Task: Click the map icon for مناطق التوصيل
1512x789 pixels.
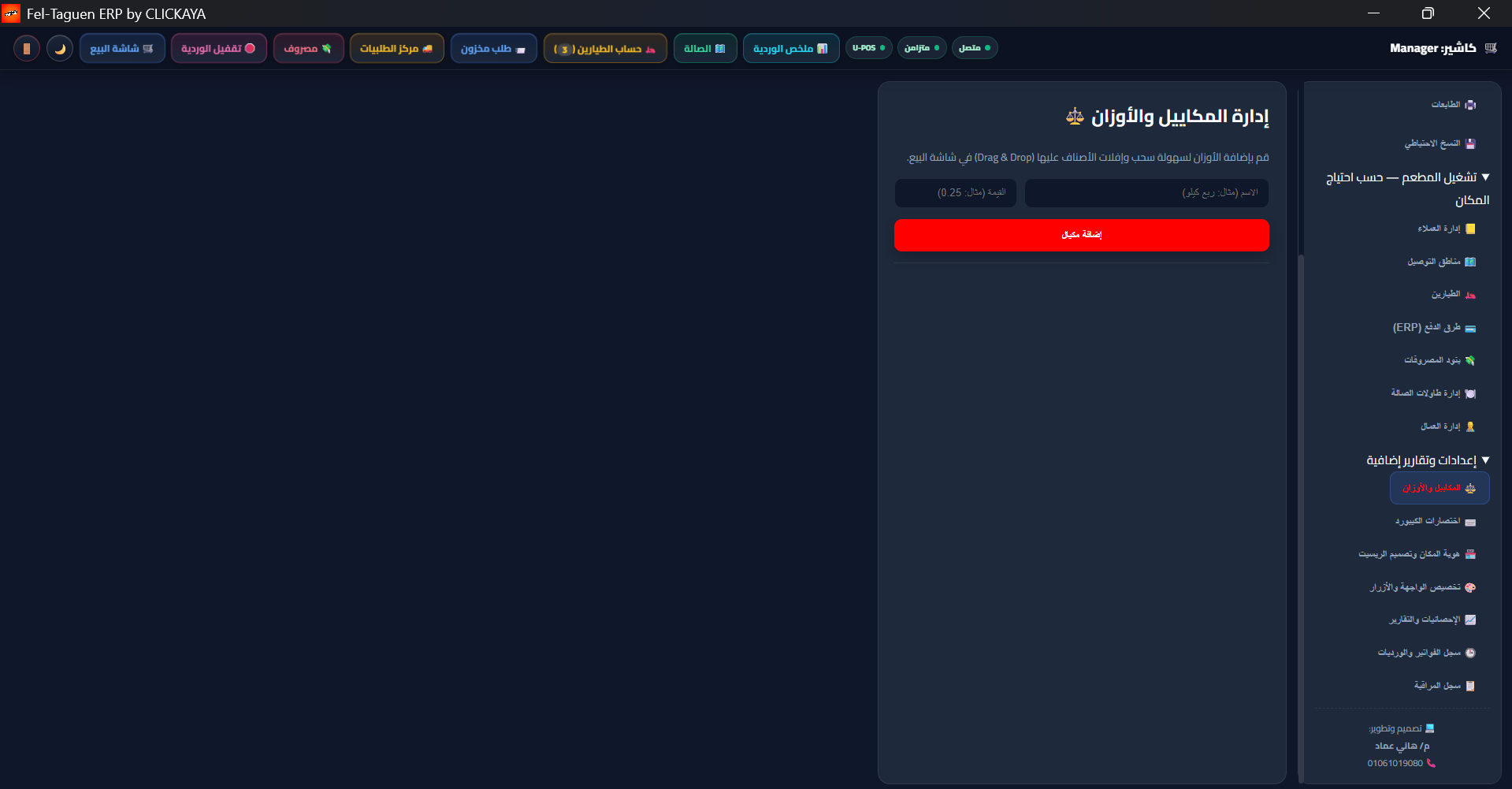Action: pyautogui.click(x=1470, y=262)
